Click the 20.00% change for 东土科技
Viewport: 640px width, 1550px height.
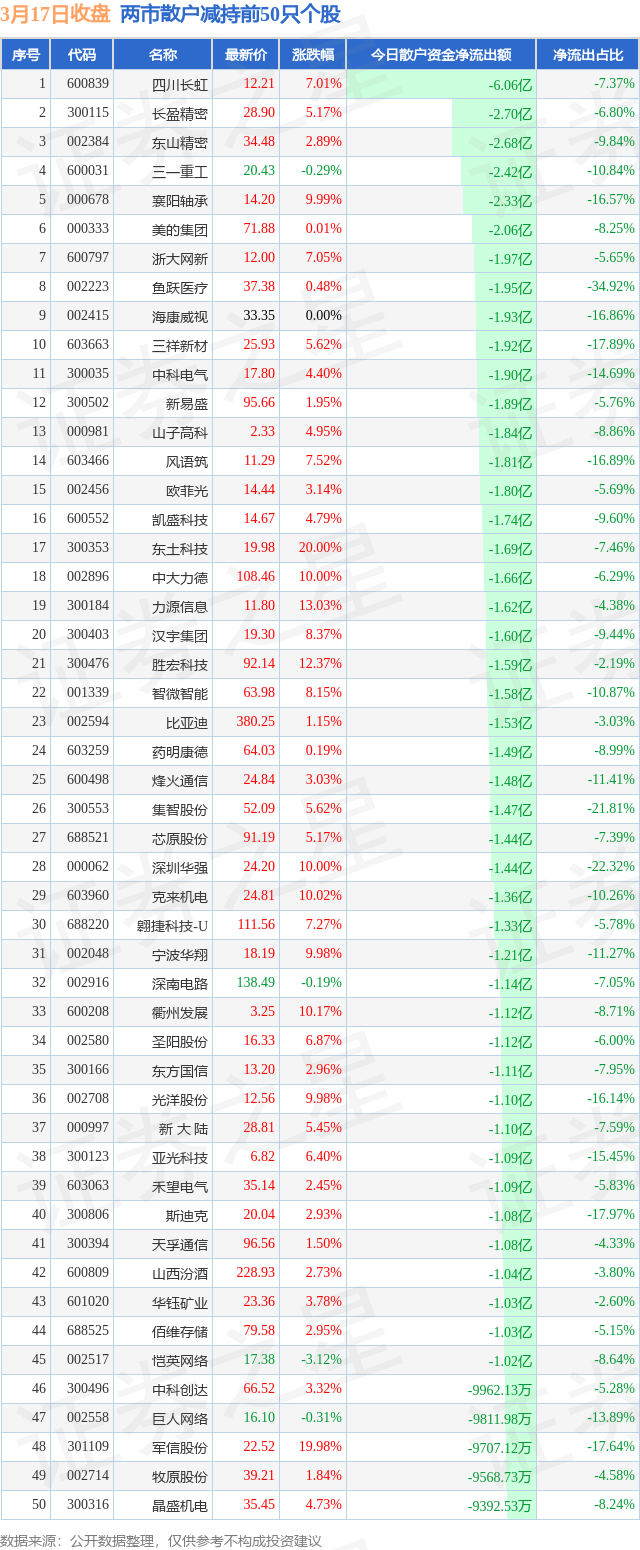320,548
